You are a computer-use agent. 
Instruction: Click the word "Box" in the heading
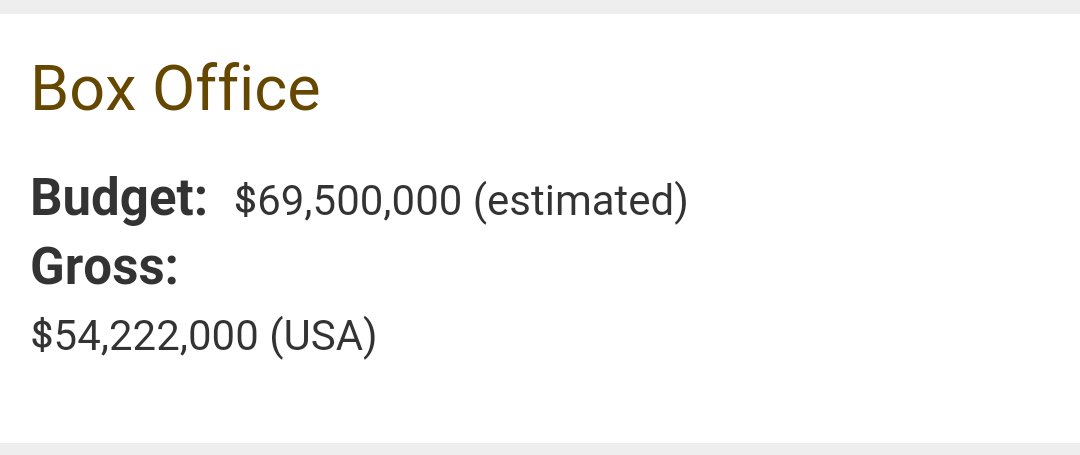click(x=83, y=88)
